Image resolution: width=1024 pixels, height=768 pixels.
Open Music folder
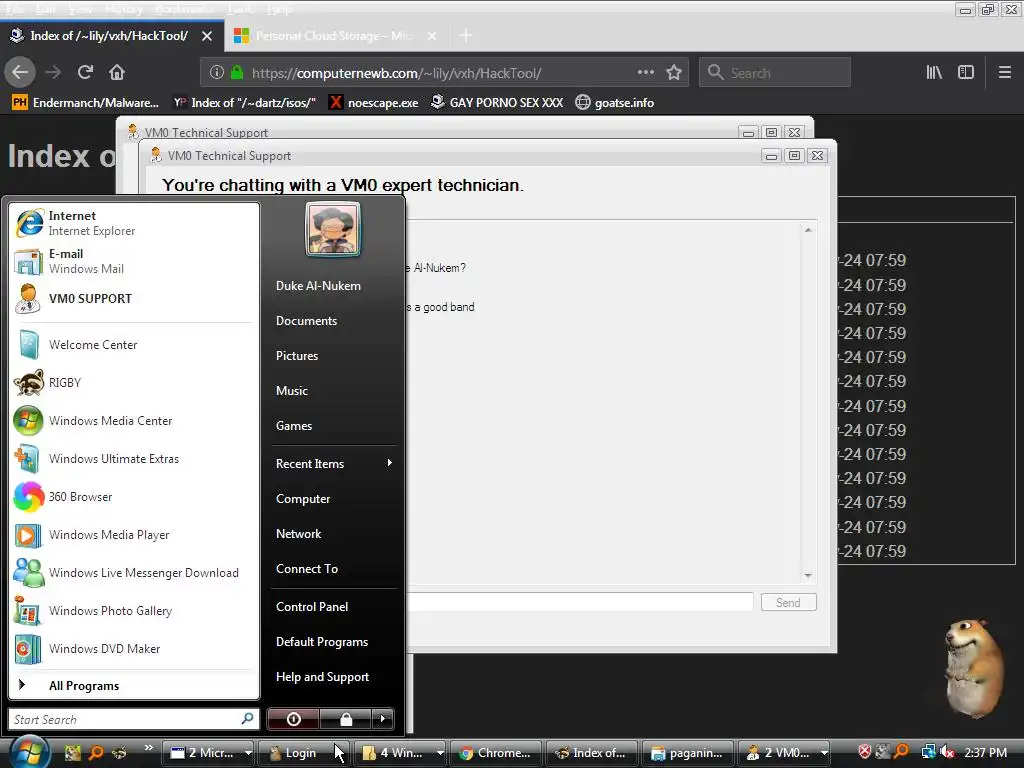(x=334, y=391)
